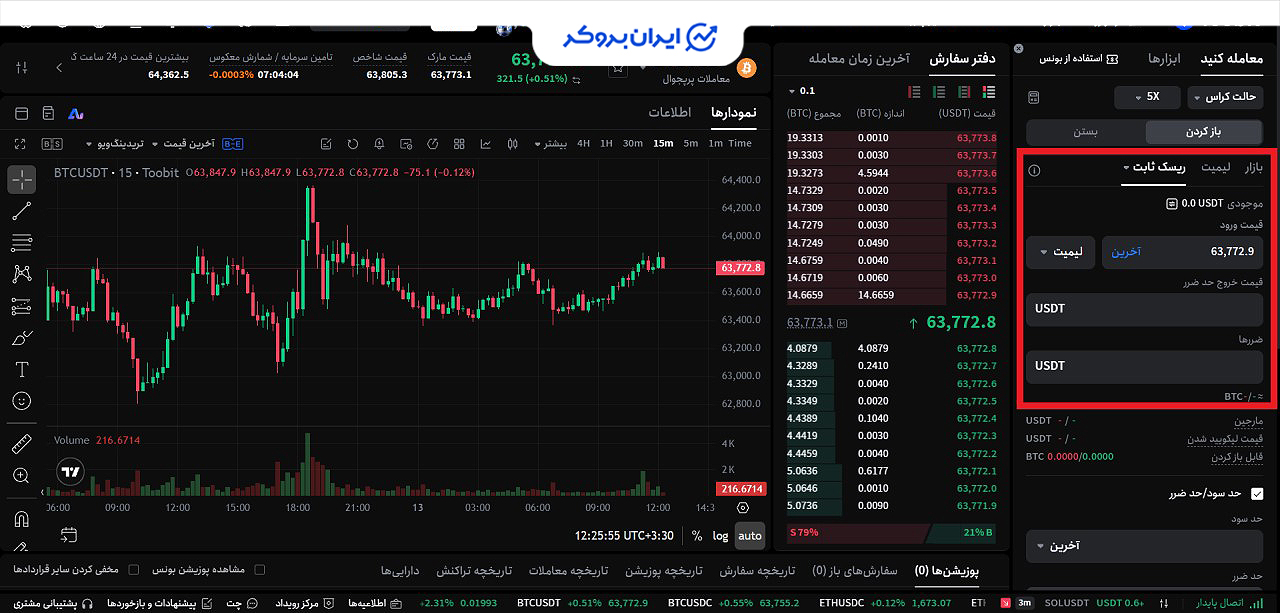
Task: Open the لیمیت order type dropdown
Action: pyautogui.click(x=1060, y=252)
